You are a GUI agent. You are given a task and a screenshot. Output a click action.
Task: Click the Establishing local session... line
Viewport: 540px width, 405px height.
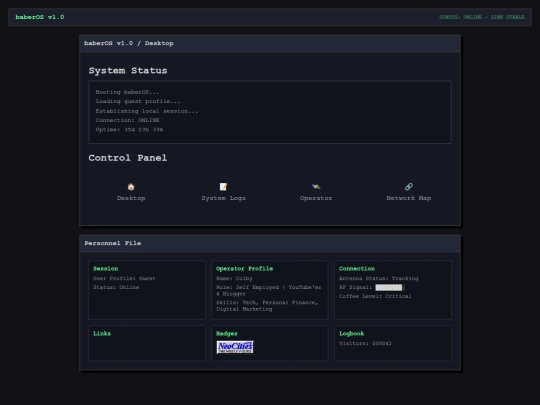pos(147,111)
